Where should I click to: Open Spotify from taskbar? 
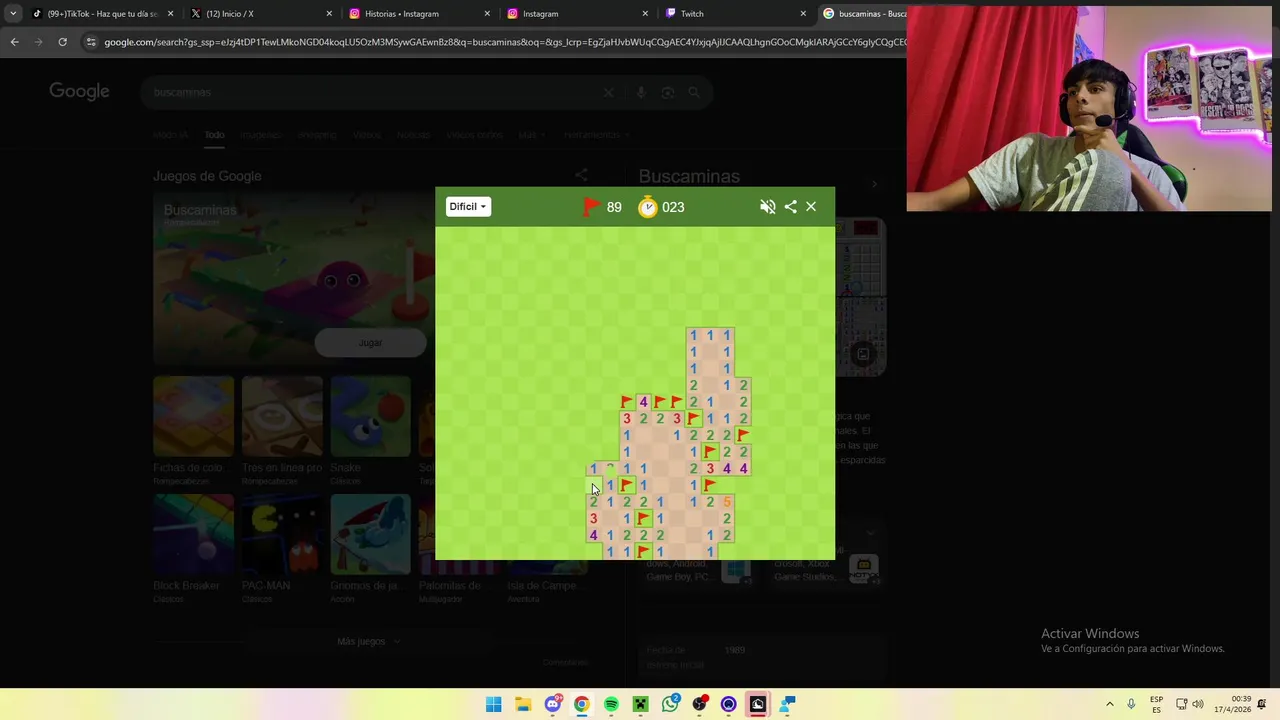(x=611, y=704)
